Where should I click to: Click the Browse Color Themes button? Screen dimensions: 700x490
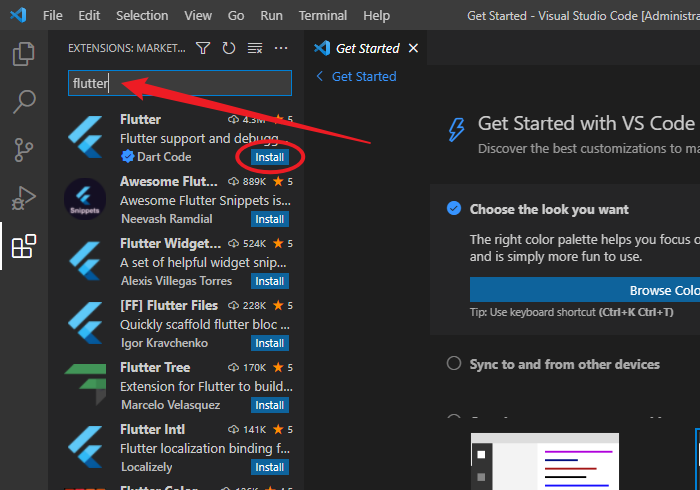coord(585,290)
